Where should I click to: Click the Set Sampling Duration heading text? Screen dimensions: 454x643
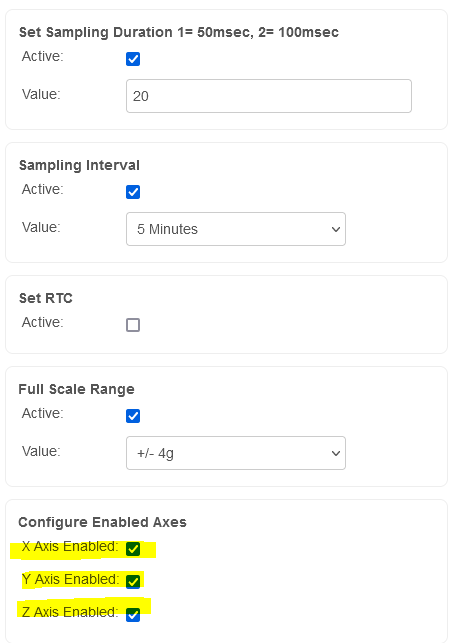click(179, 32)
